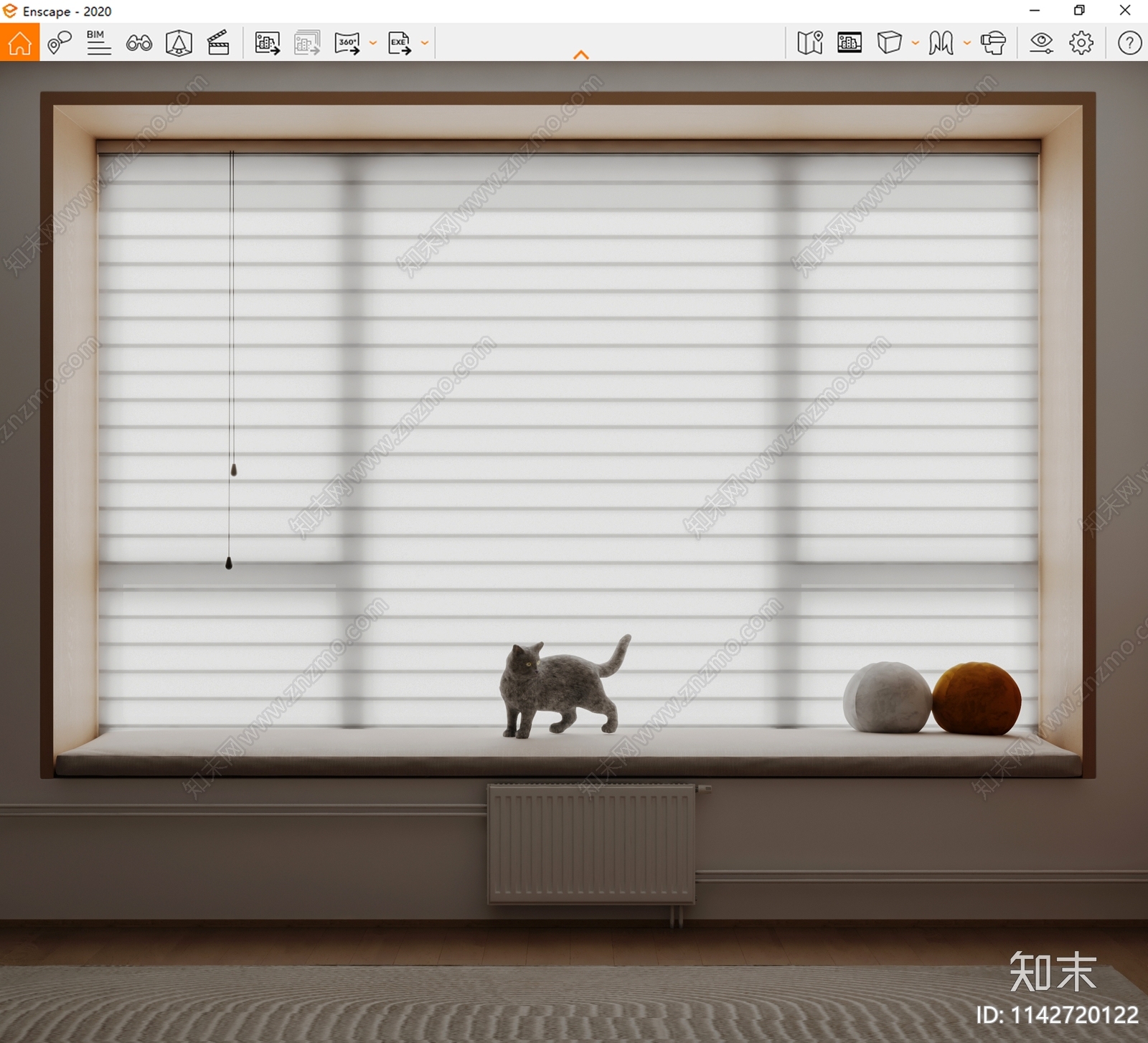Close the Enscape 2020 window
This screenshot has width=1148, height=1043.
[1125, 11]
